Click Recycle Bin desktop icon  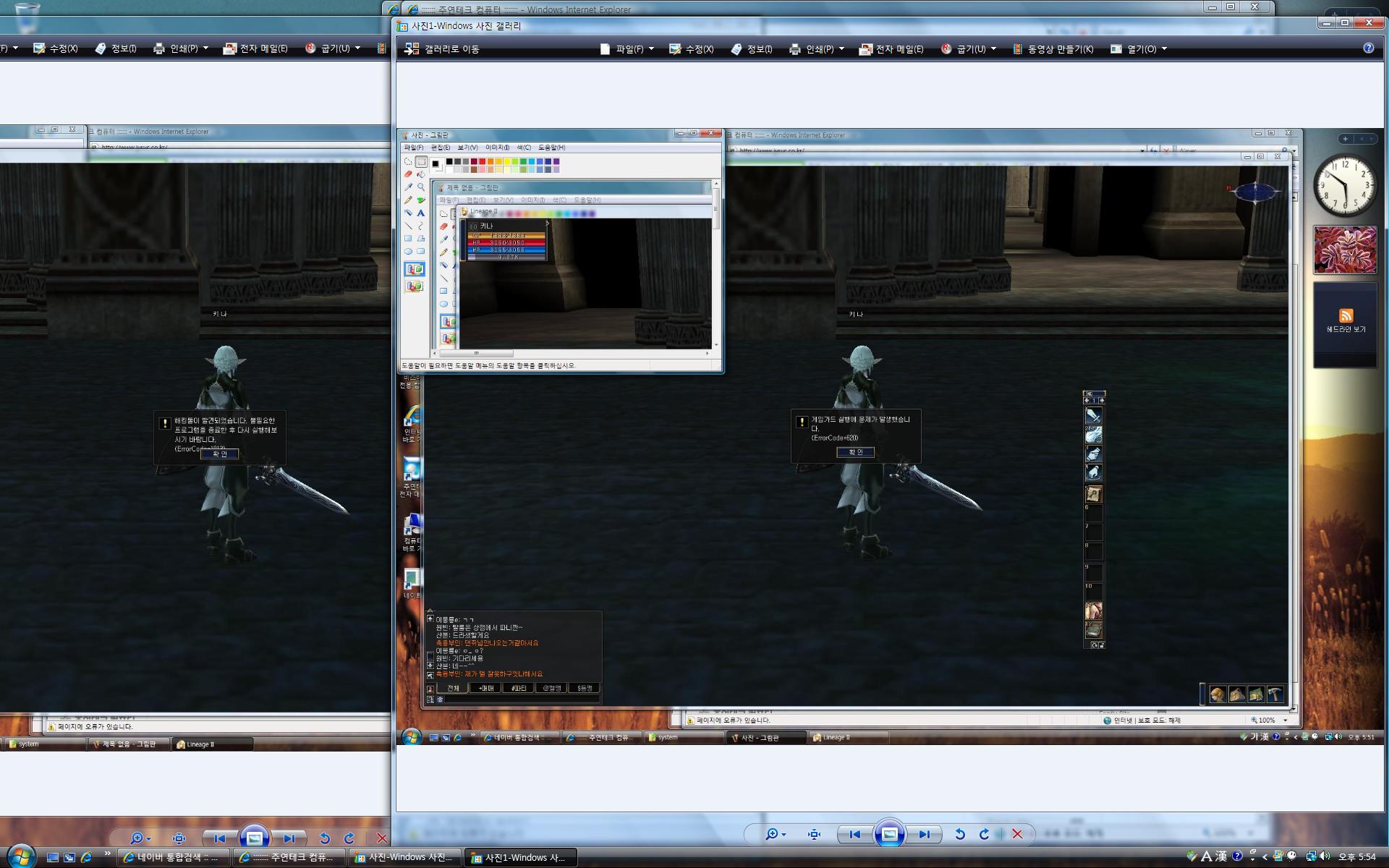(27, 18)
